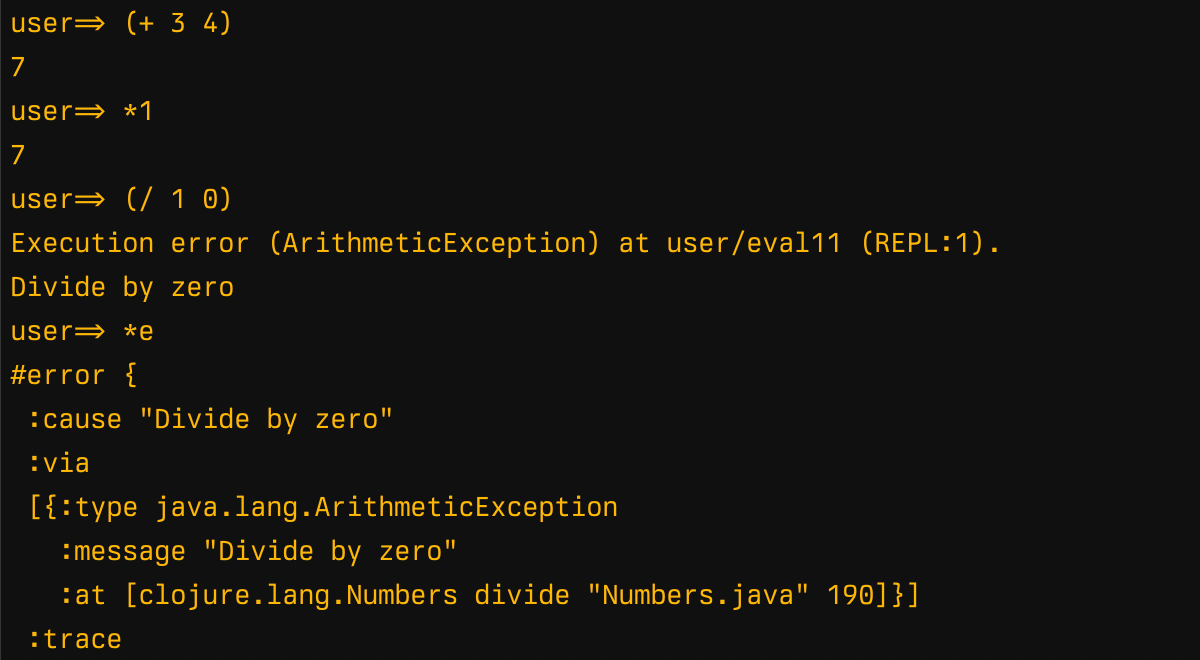Click the *e input at the prompt
The image size is (1200, 660).
click(138, 331)
